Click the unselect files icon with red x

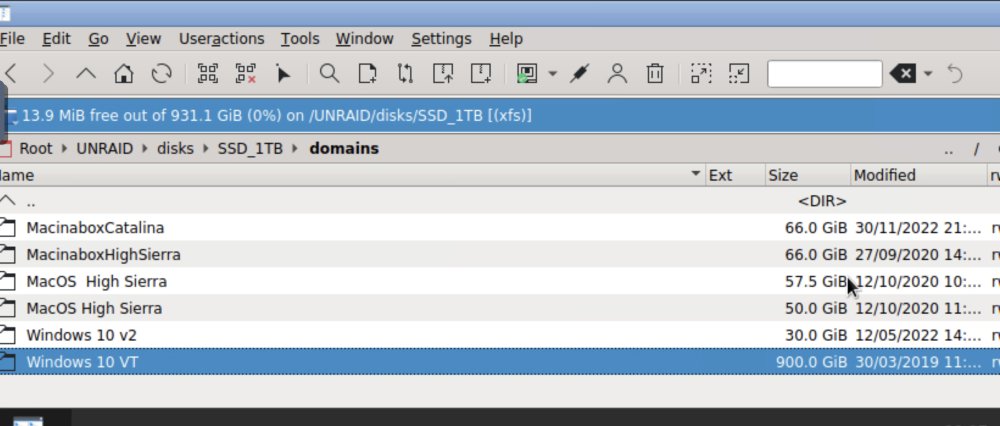coord(246,74)
